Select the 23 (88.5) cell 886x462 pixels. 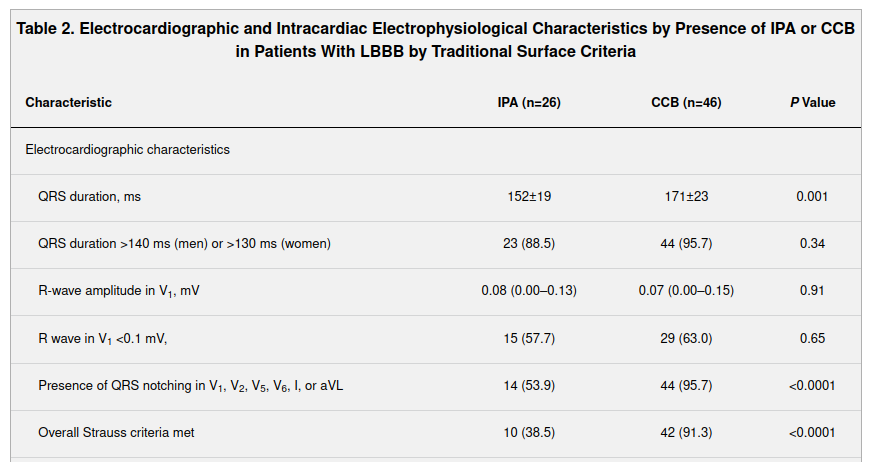point(529,244)
